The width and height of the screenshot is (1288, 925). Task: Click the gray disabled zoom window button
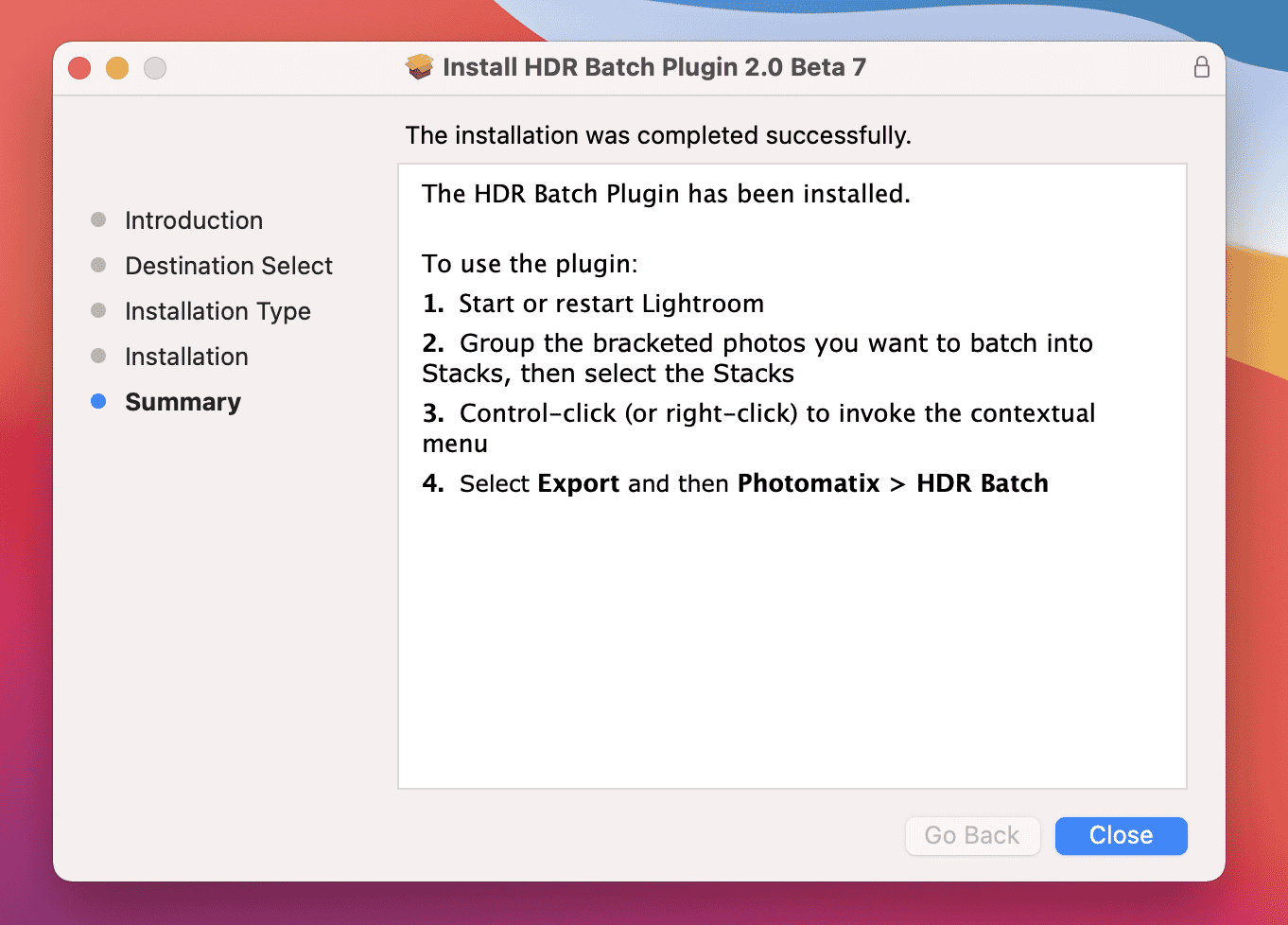click(x=155, y=68)
